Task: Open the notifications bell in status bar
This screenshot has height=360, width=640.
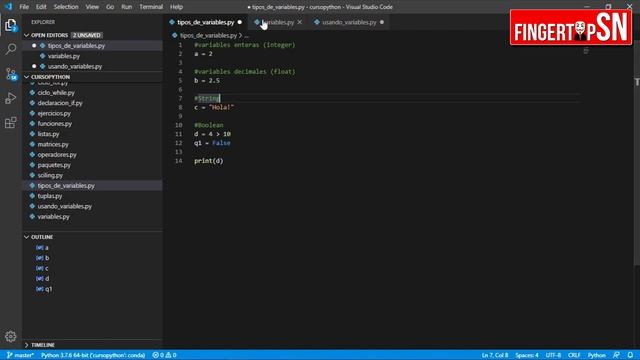Action: point(630,355)
